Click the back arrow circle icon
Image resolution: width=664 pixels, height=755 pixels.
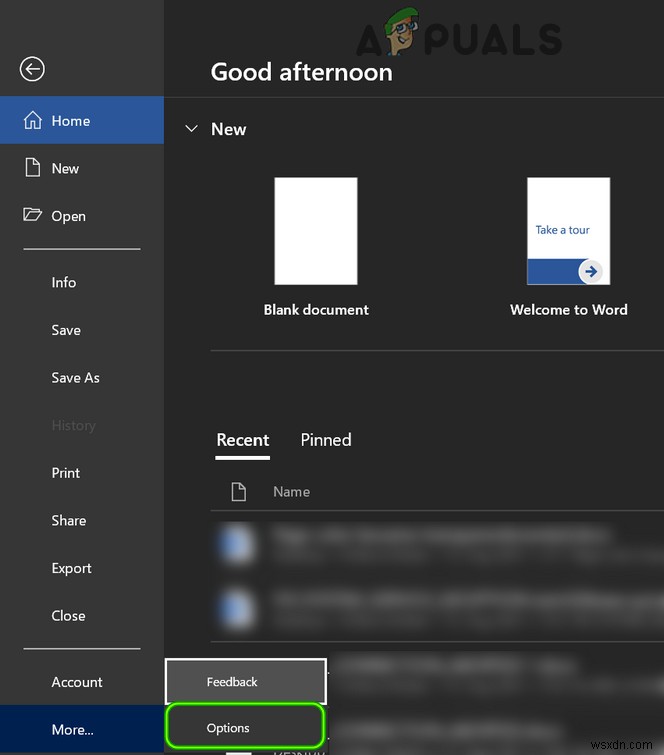(32, 69)
